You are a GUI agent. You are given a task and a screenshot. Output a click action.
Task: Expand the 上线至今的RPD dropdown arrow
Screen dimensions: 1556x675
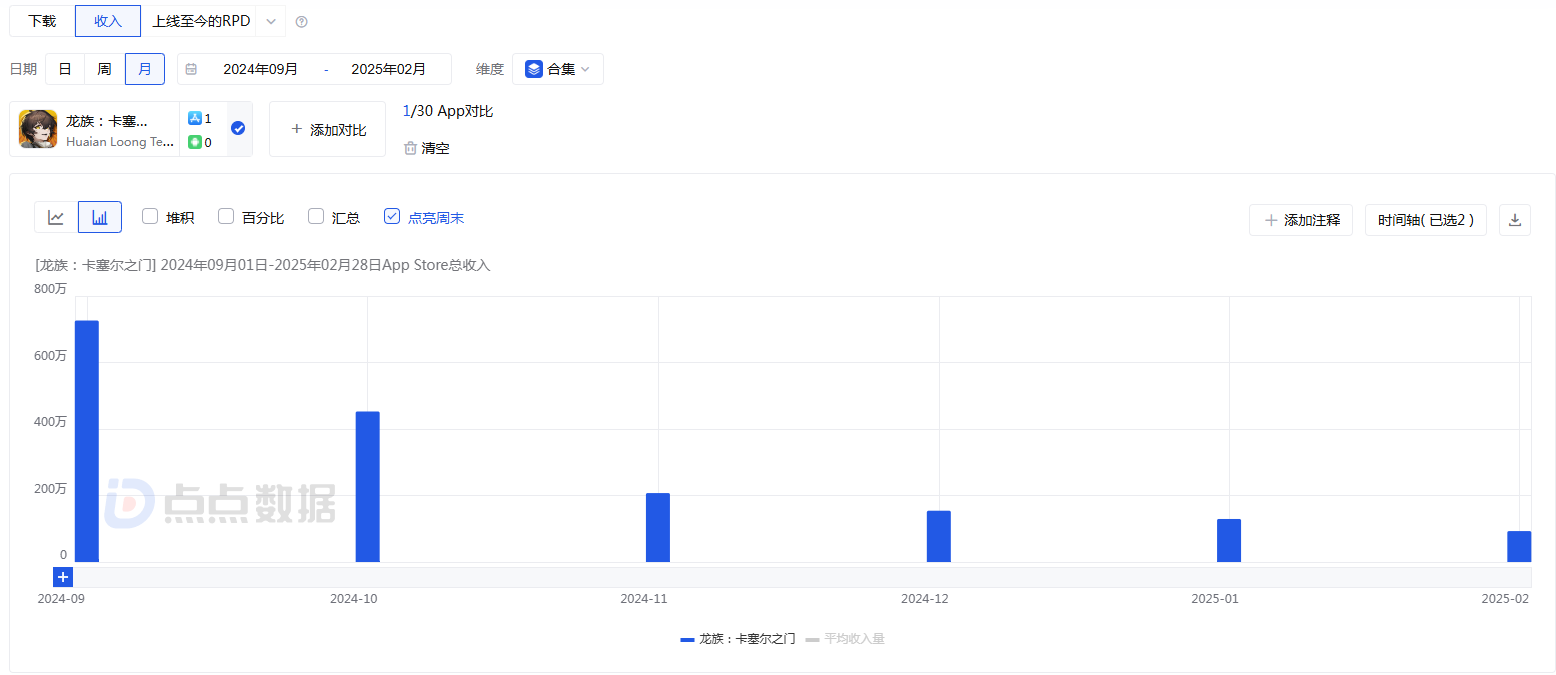271,21
